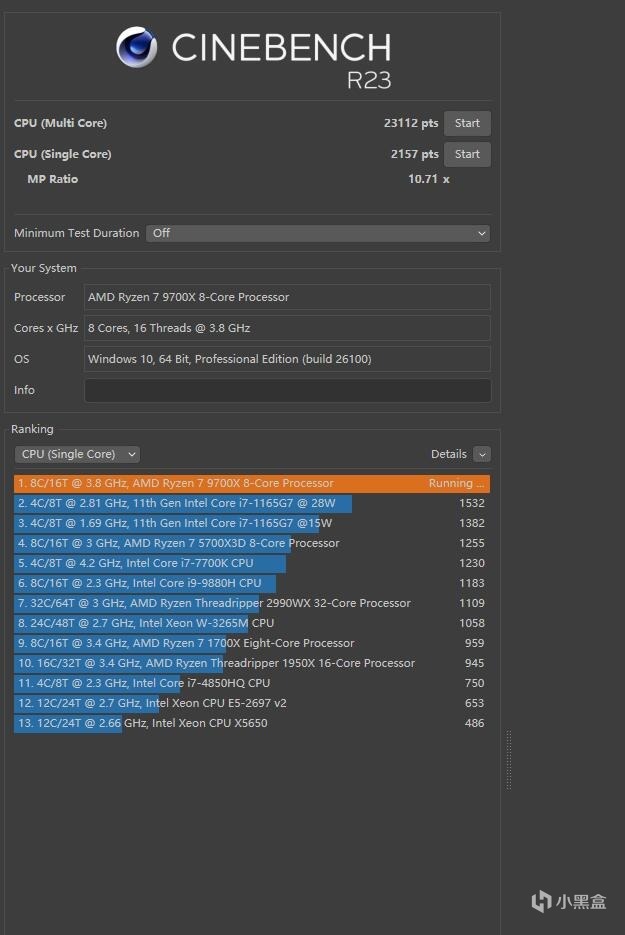This screenshot has width=625, height=935.
Task: Click the 23112 pts multi core score
Action: point(411,123)
